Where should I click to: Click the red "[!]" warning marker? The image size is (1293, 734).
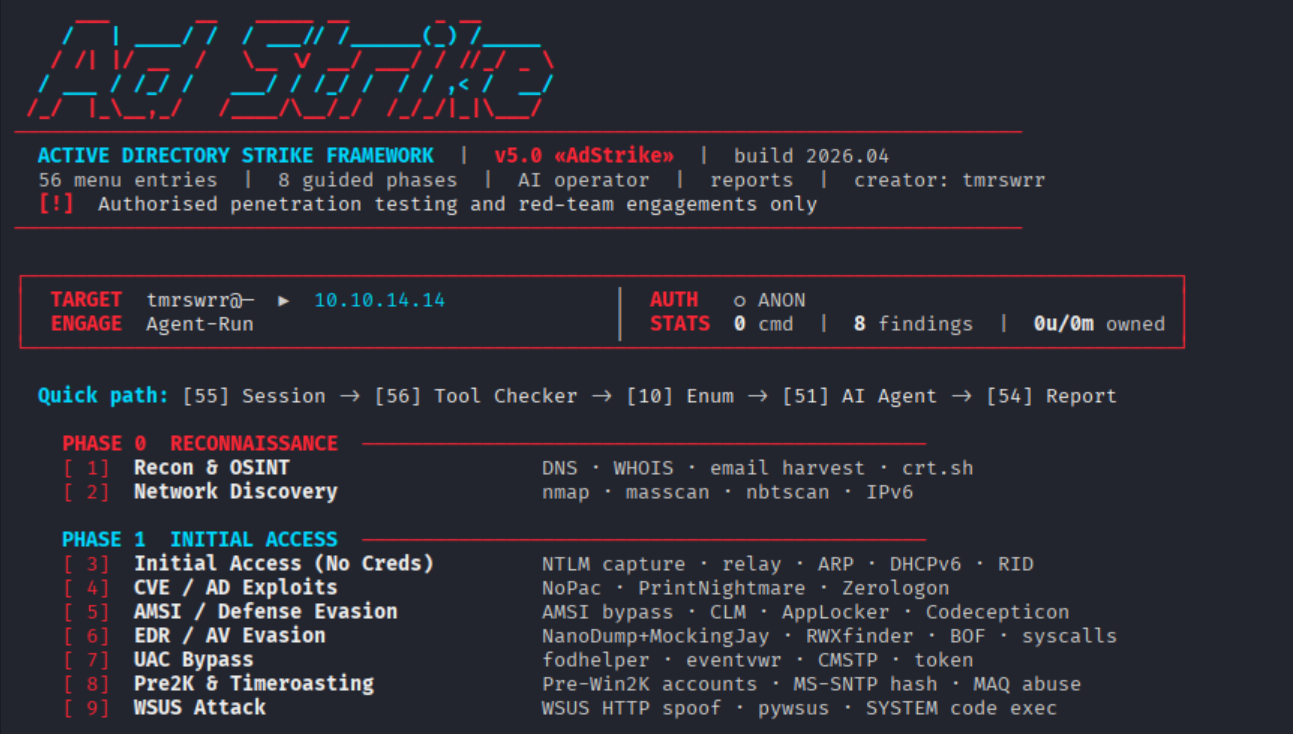tap(55, 204)
